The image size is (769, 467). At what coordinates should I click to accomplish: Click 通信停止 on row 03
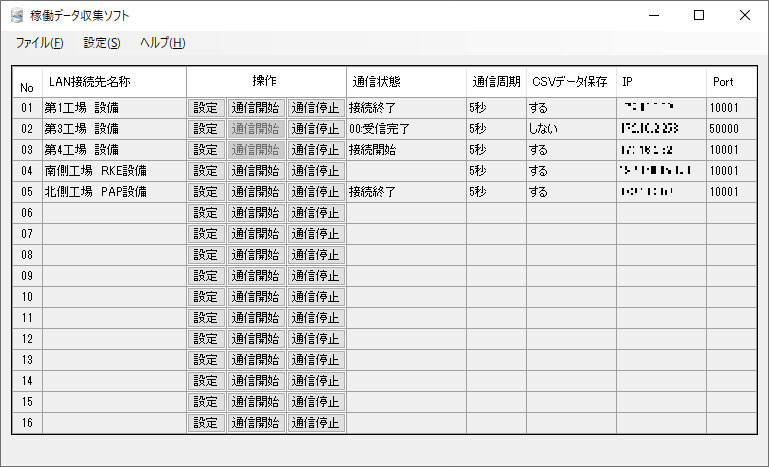click(x=316, y=150)
